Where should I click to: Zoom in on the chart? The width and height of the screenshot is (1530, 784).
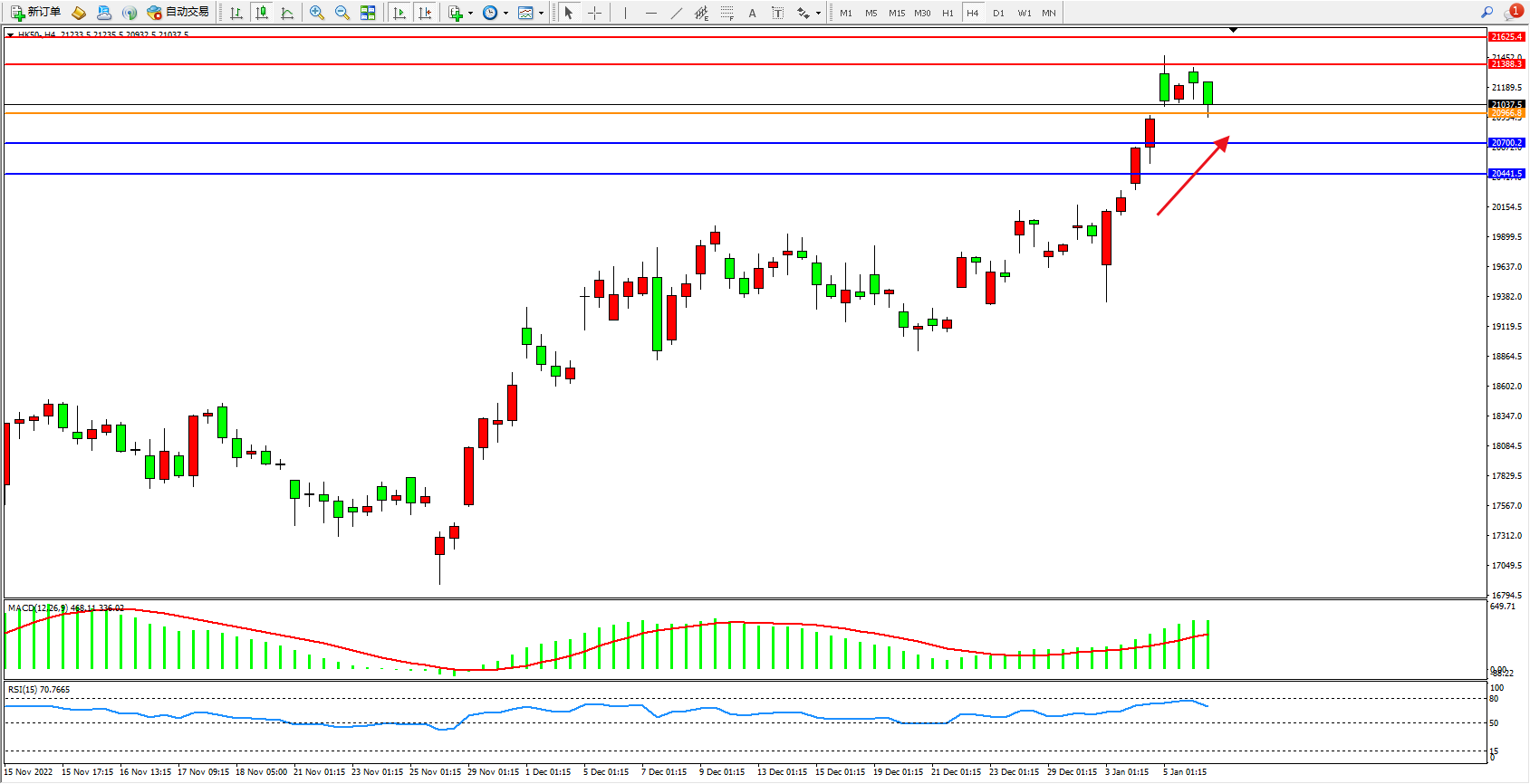point(317,13)
